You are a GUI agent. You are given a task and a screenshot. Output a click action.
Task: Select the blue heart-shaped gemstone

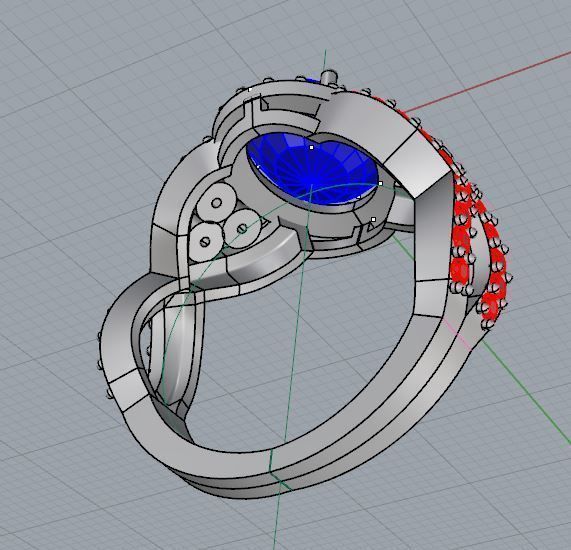pyautogui.click(x=311, y=169)
